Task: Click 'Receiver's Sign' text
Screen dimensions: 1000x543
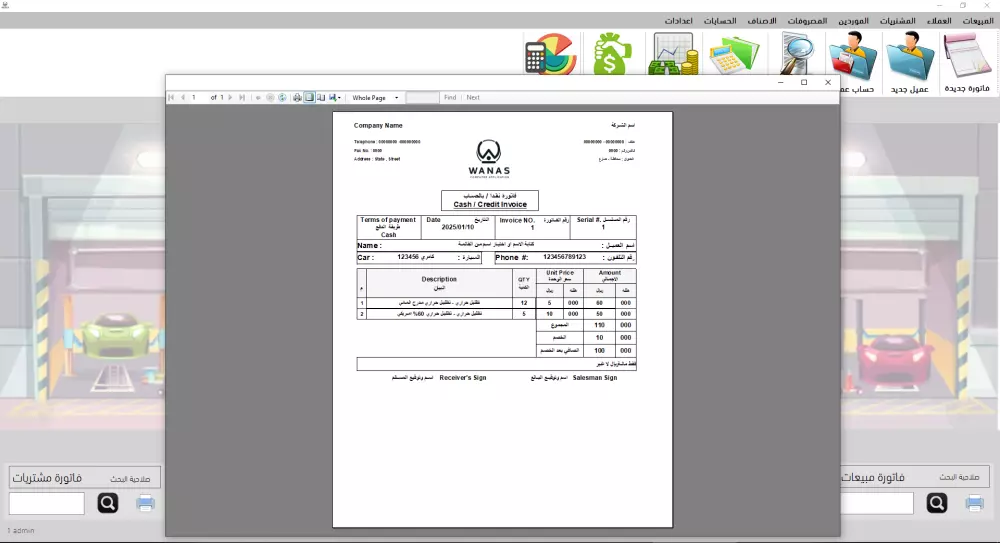Action: pos(463,378)
